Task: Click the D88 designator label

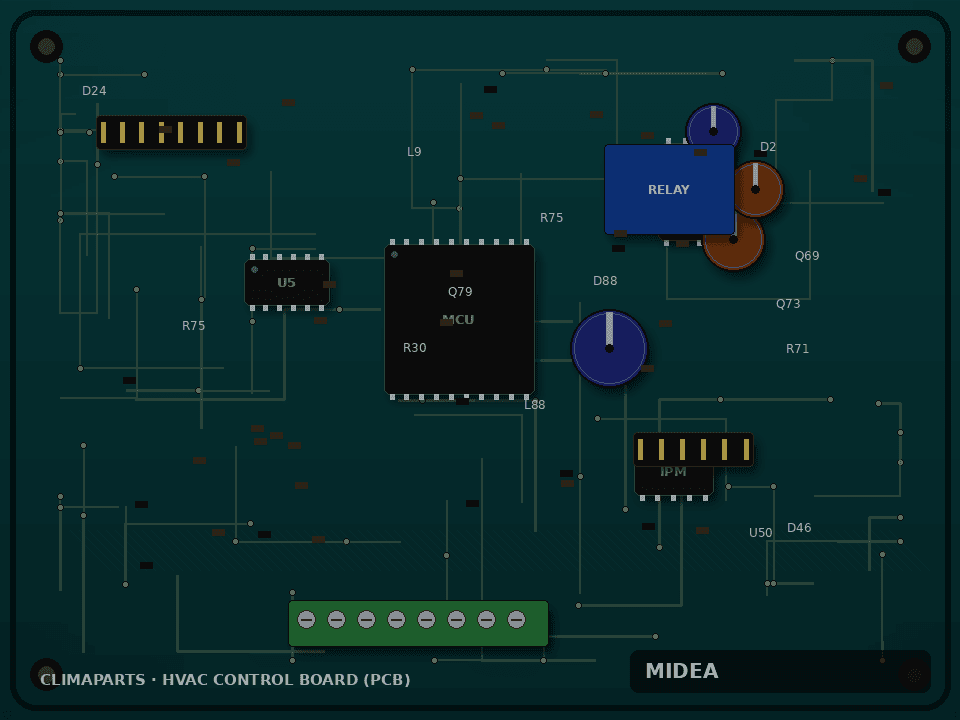Action: (605, 281)
